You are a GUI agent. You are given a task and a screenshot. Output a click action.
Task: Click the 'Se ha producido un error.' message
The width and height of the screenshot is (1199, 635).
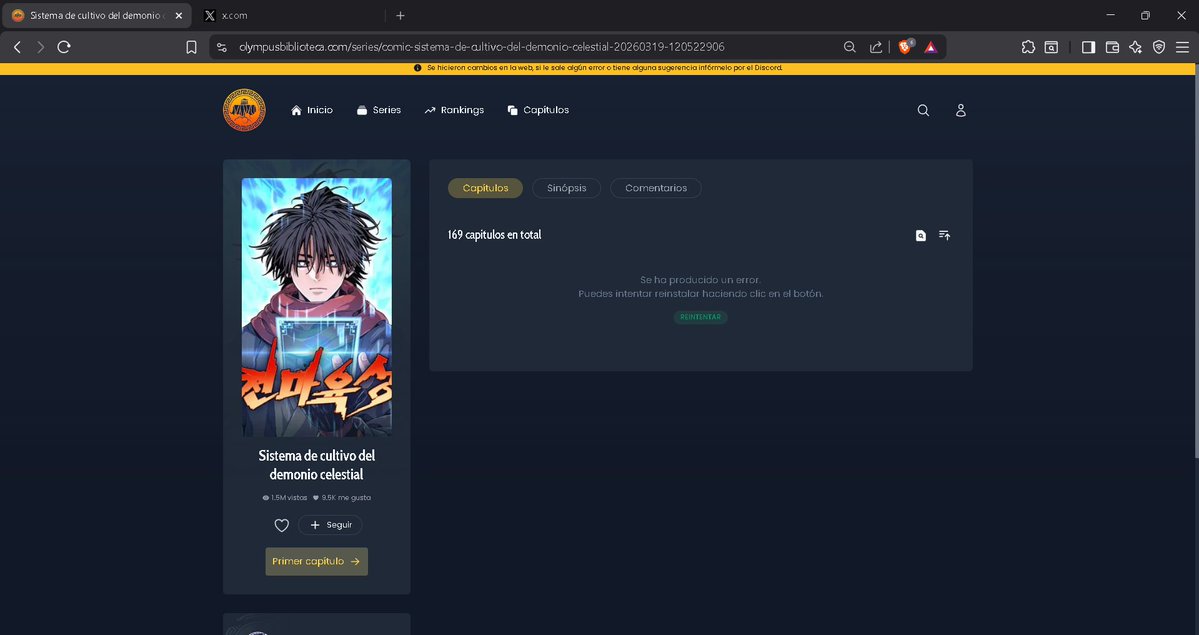pyautogui.click(x=700, y=280)
